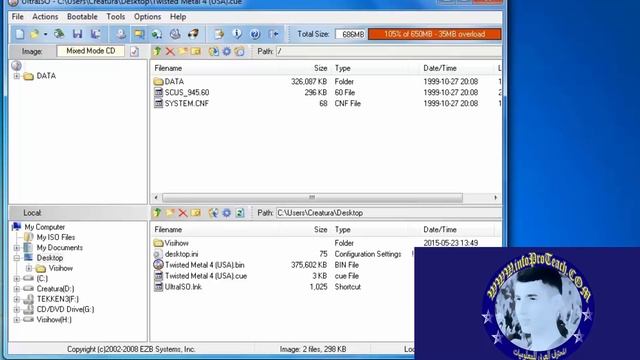The width and height of the screenshot is (640, 360).
Task: Click the green Up arrow in Local toolbar
Action: pos(157,213)
